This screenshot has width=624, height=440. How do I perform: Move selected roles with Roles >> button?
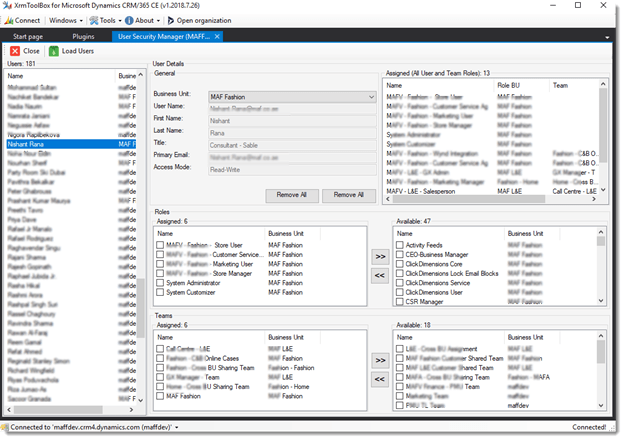pos(379,256)
